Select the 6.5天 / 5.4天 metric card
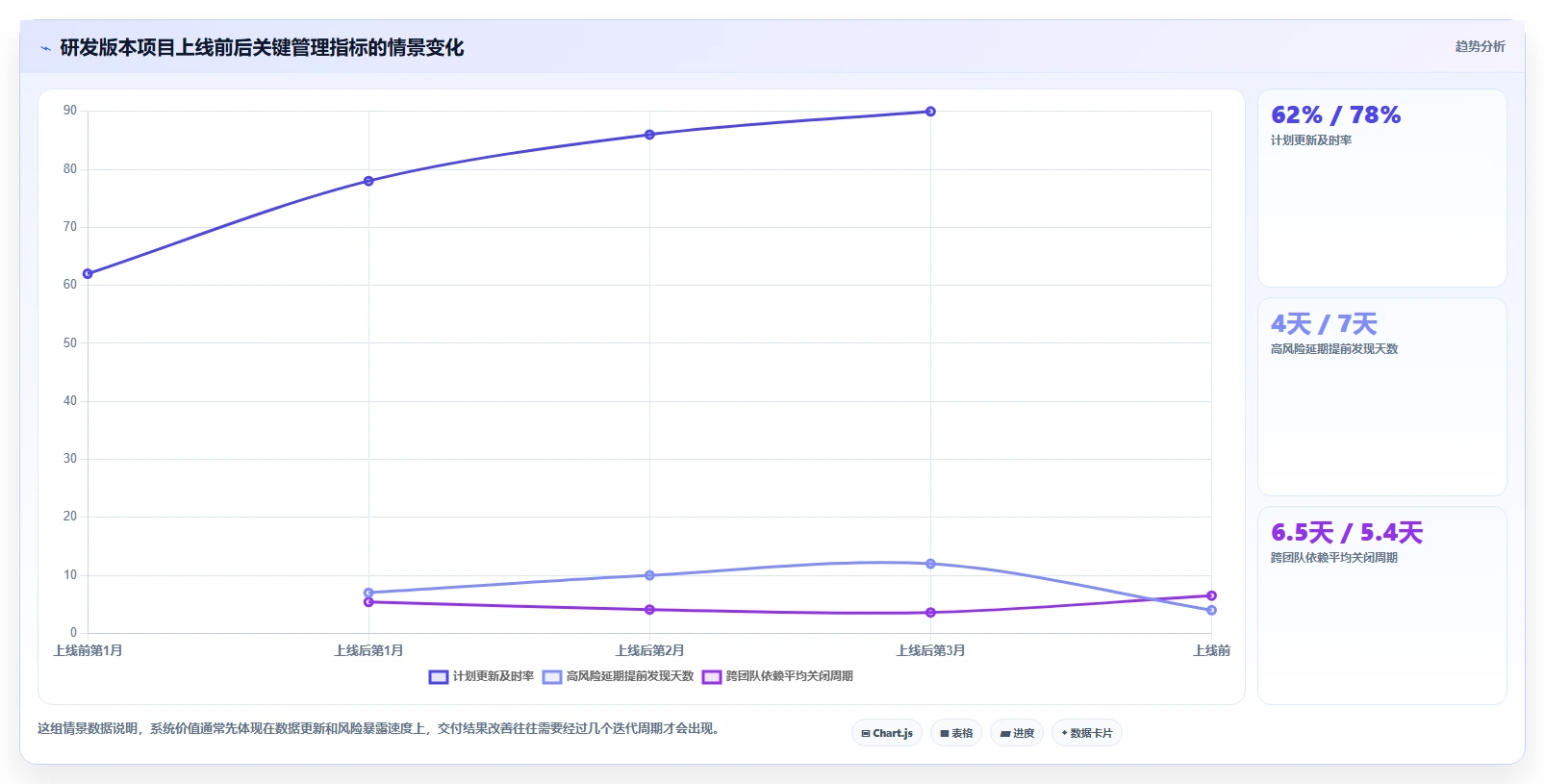 (1382, 605)
